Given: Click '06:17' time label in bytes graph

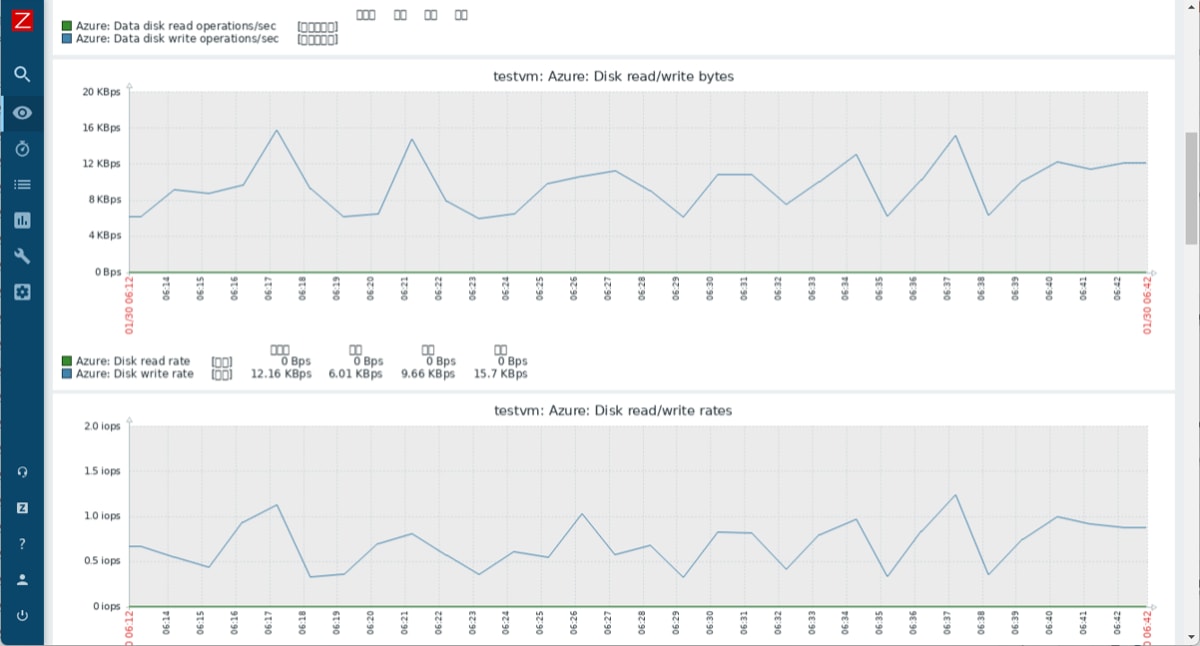Looking at the screenshot, I should [x=269, y=290].
